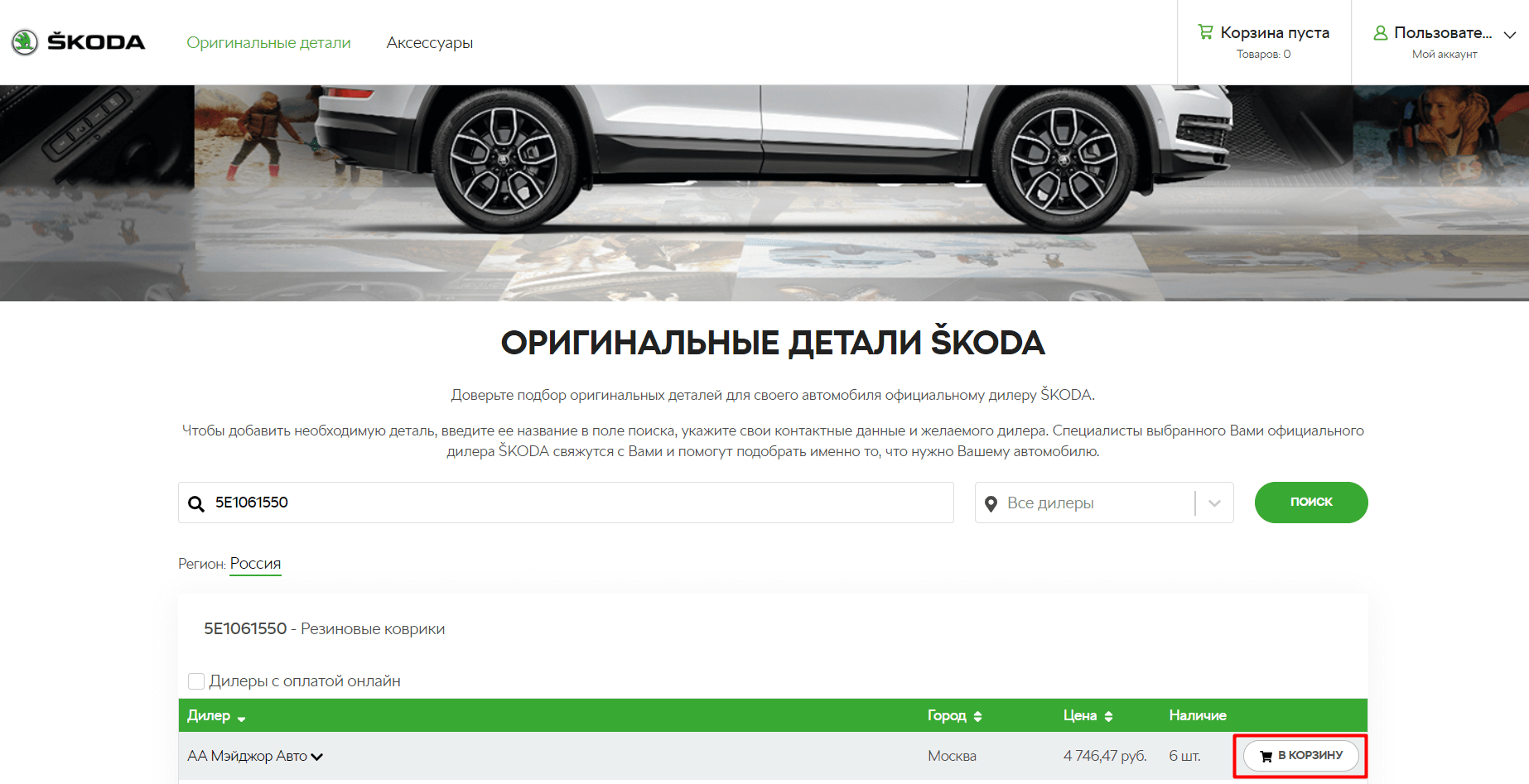
Task: Click the magnifier icon in the search field
Action: tap(196, 503)
